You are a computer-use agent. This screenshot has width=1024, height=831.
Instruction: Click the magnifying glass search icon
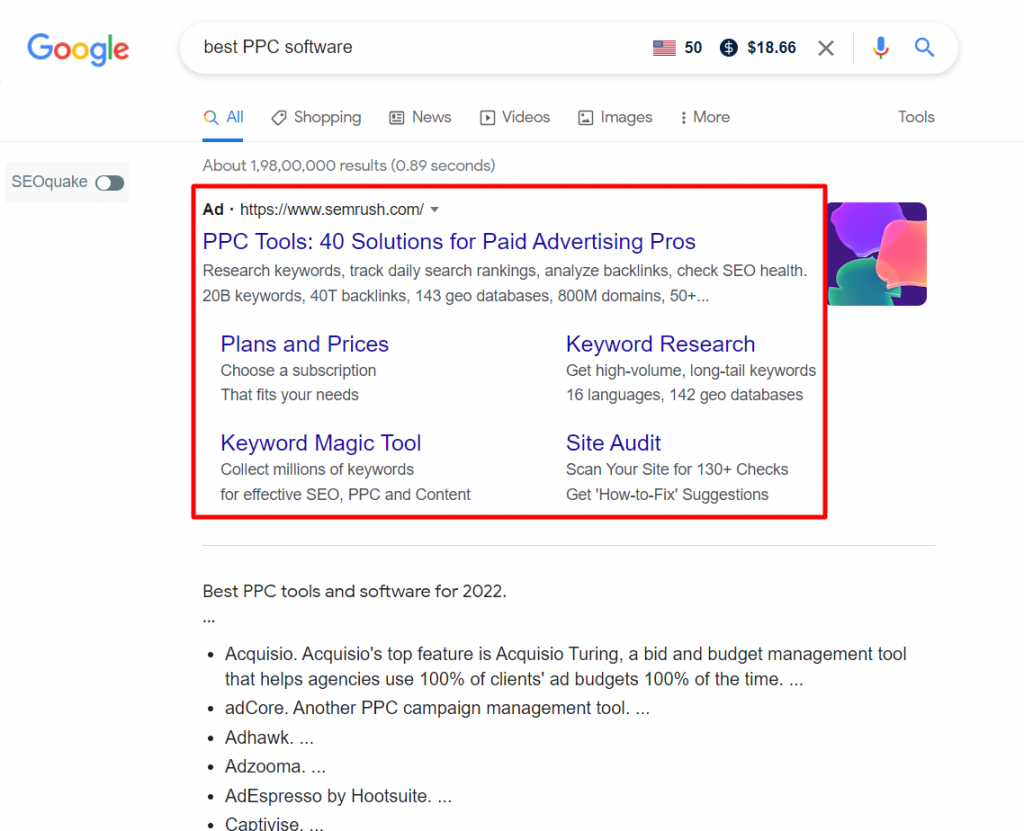[924, 47]
